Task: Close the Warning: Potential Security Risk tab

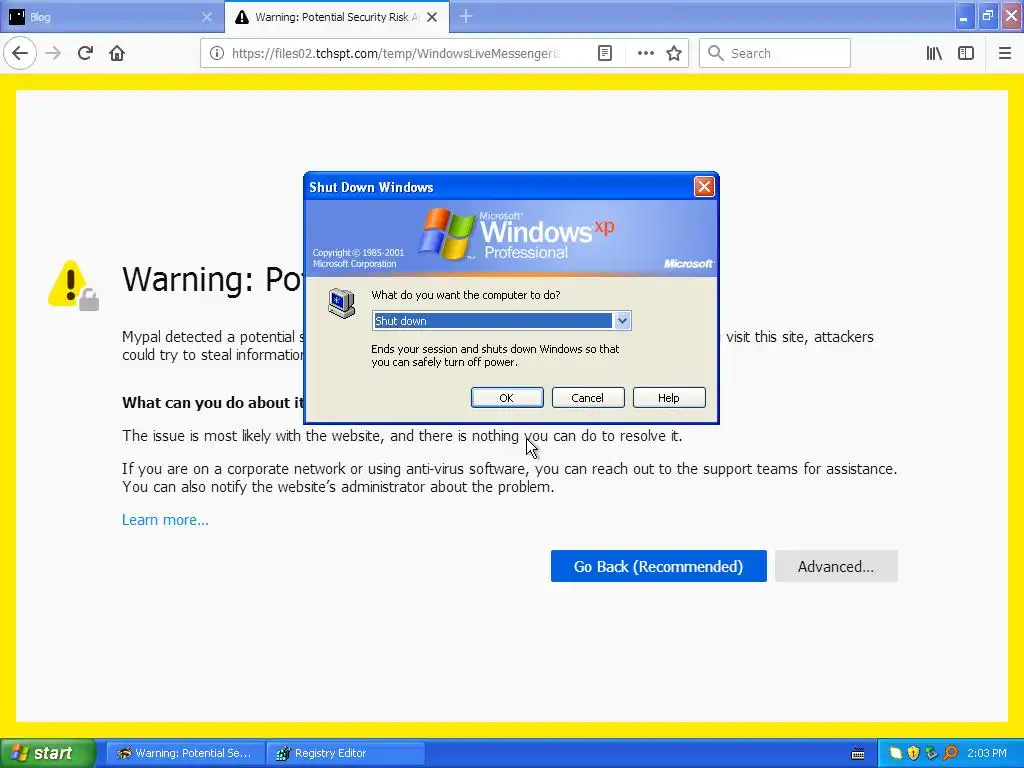Action: click(x=432, y=17)
